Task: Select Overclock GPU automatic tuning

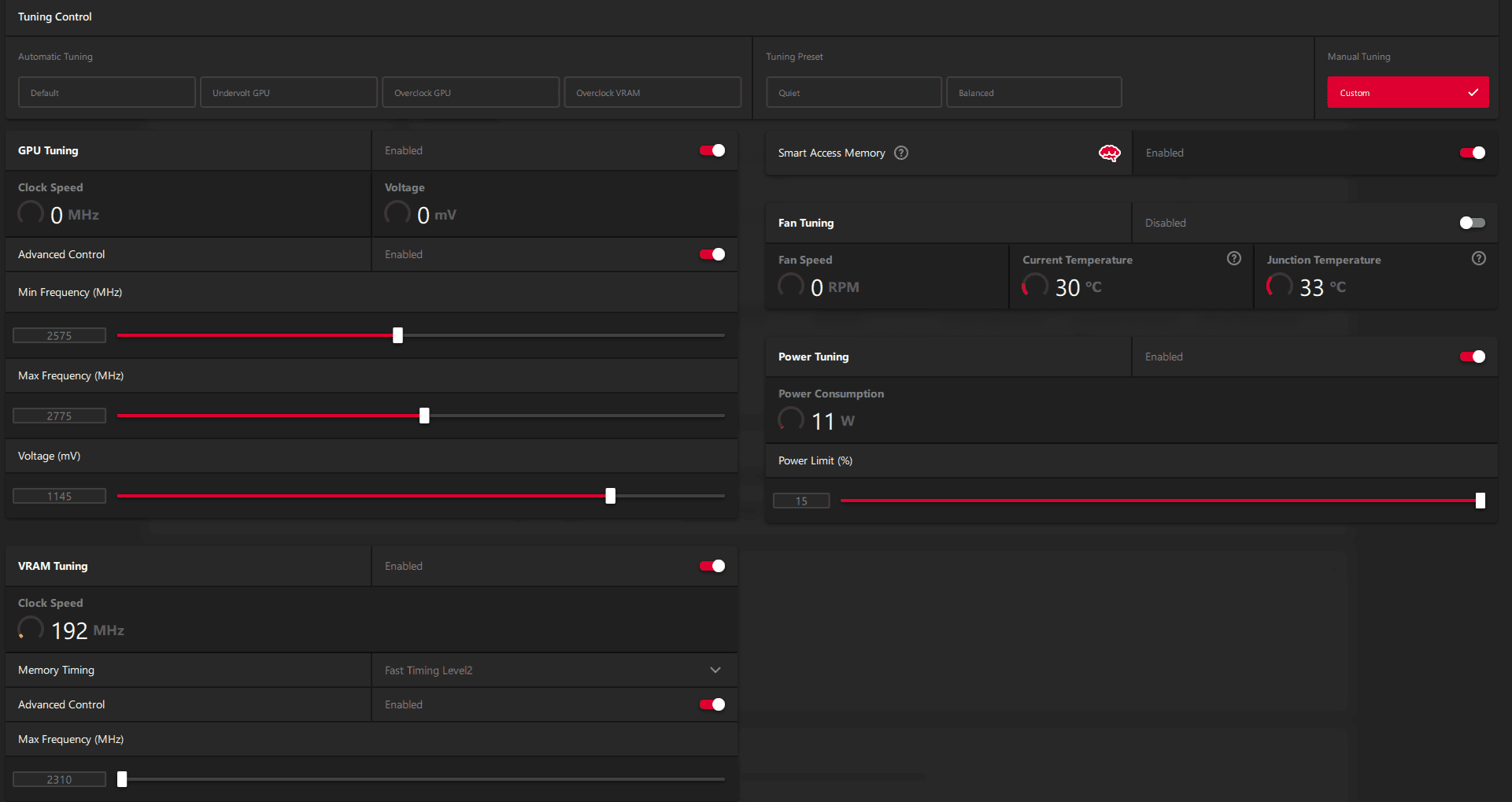Action: point(471,92)
